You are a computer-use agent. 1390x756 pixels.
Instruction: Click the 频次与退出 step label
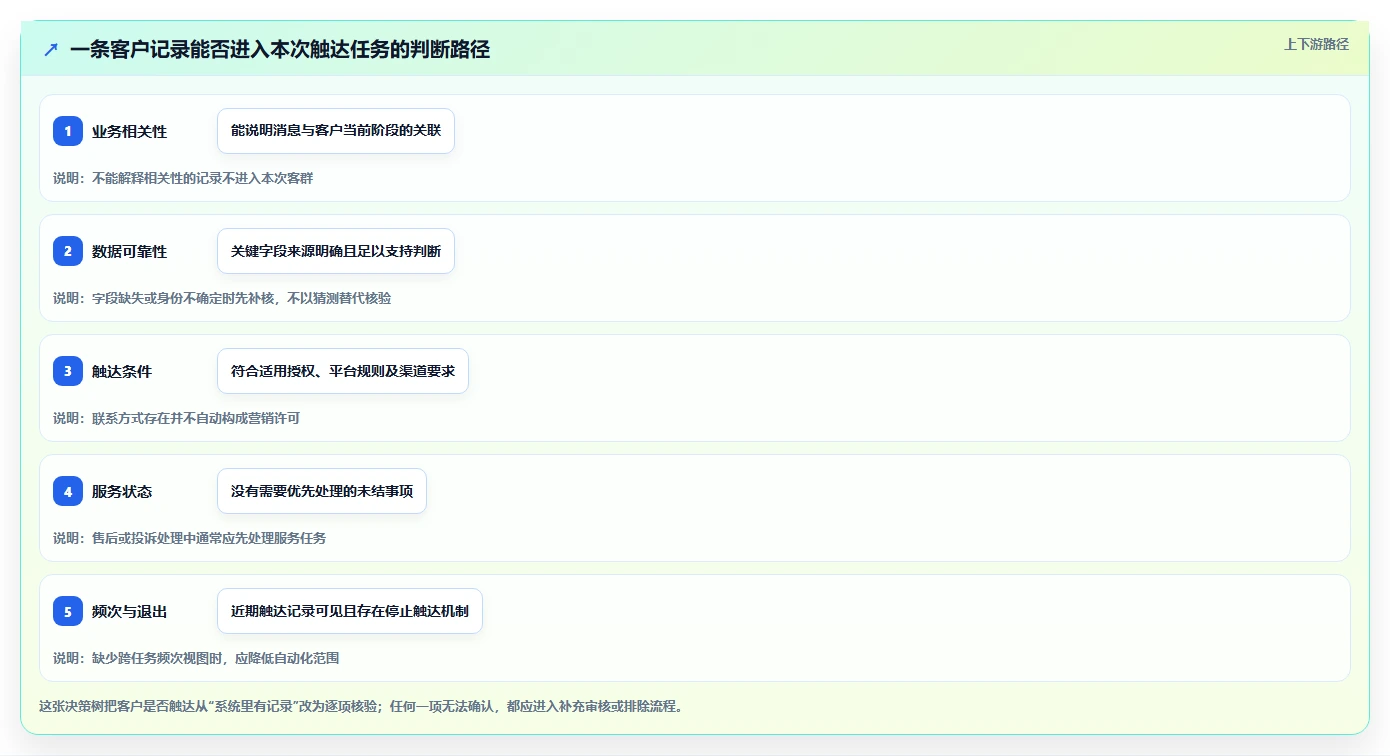point(129,611)
